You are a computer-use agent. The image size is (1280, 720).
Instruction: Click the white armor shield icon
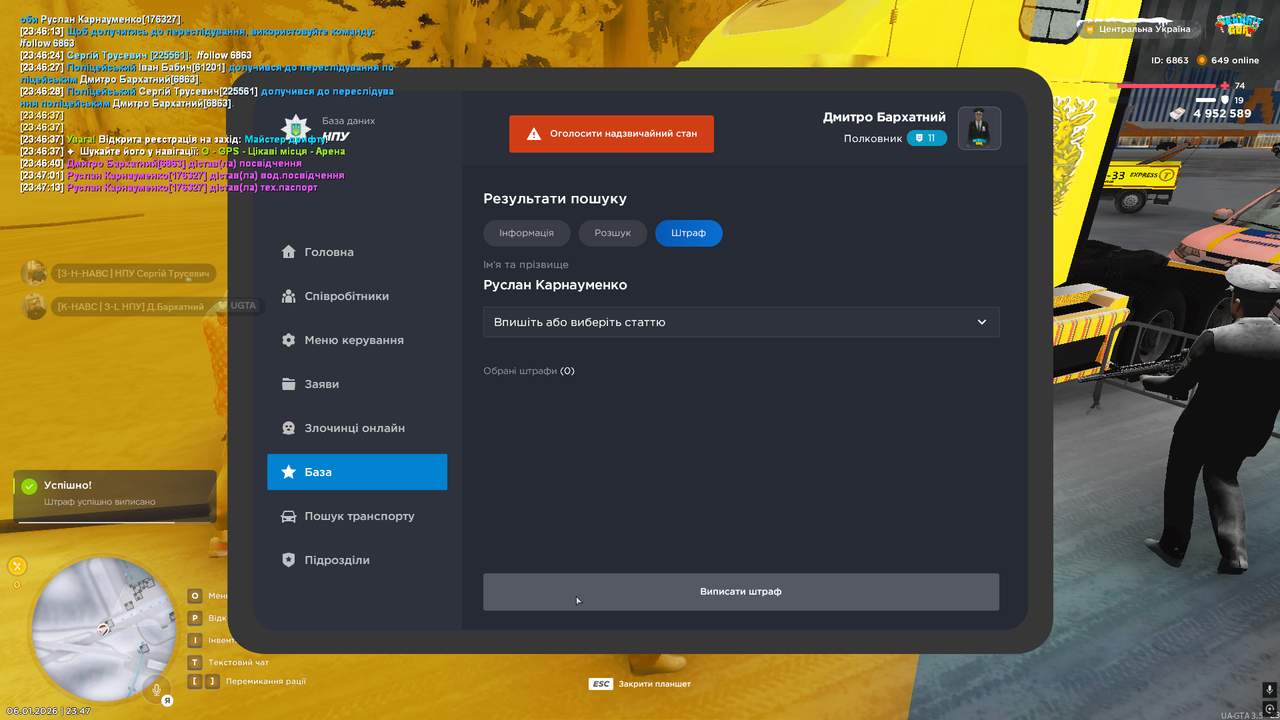point(1225,100)
